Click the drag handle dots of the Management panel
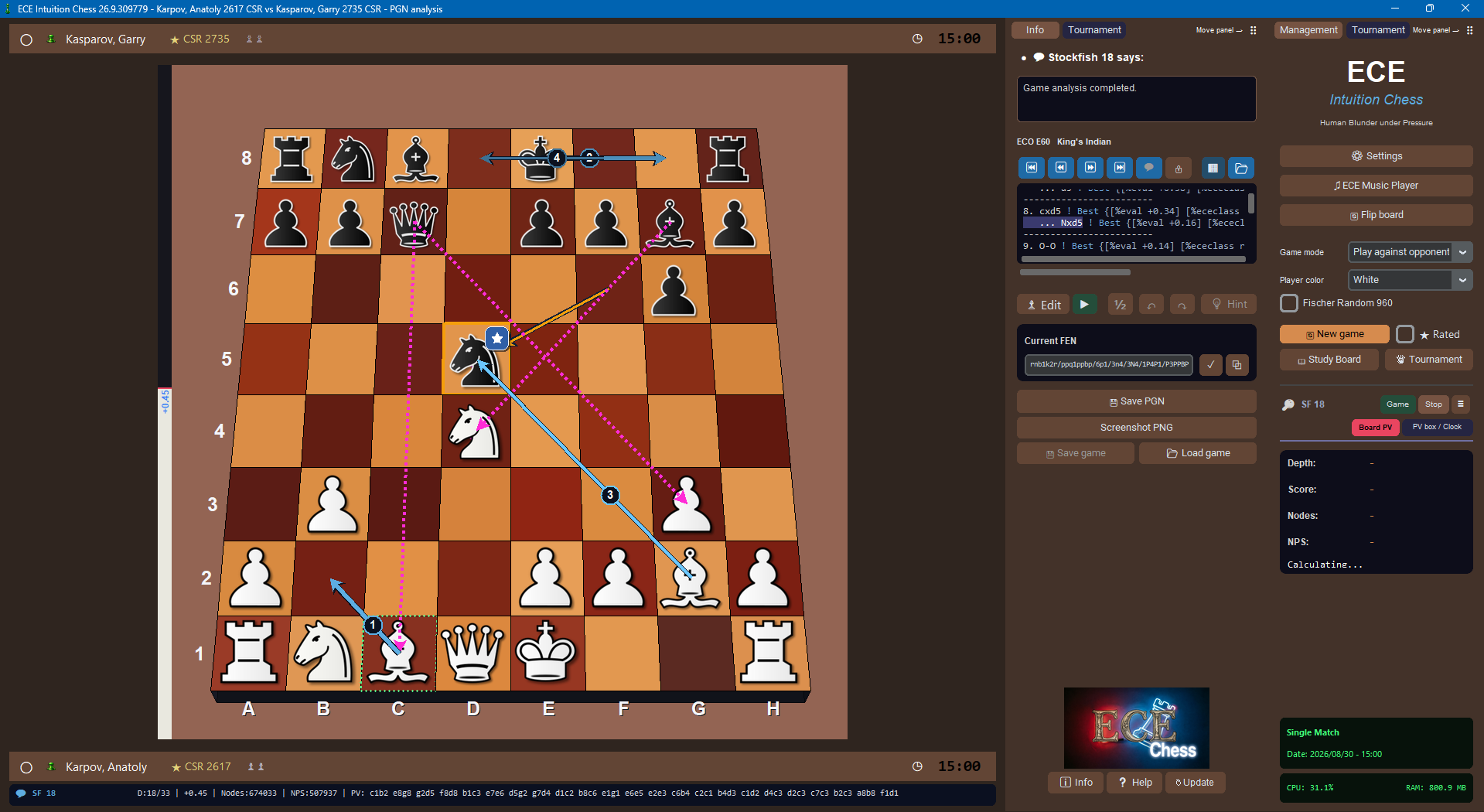 1469,30
